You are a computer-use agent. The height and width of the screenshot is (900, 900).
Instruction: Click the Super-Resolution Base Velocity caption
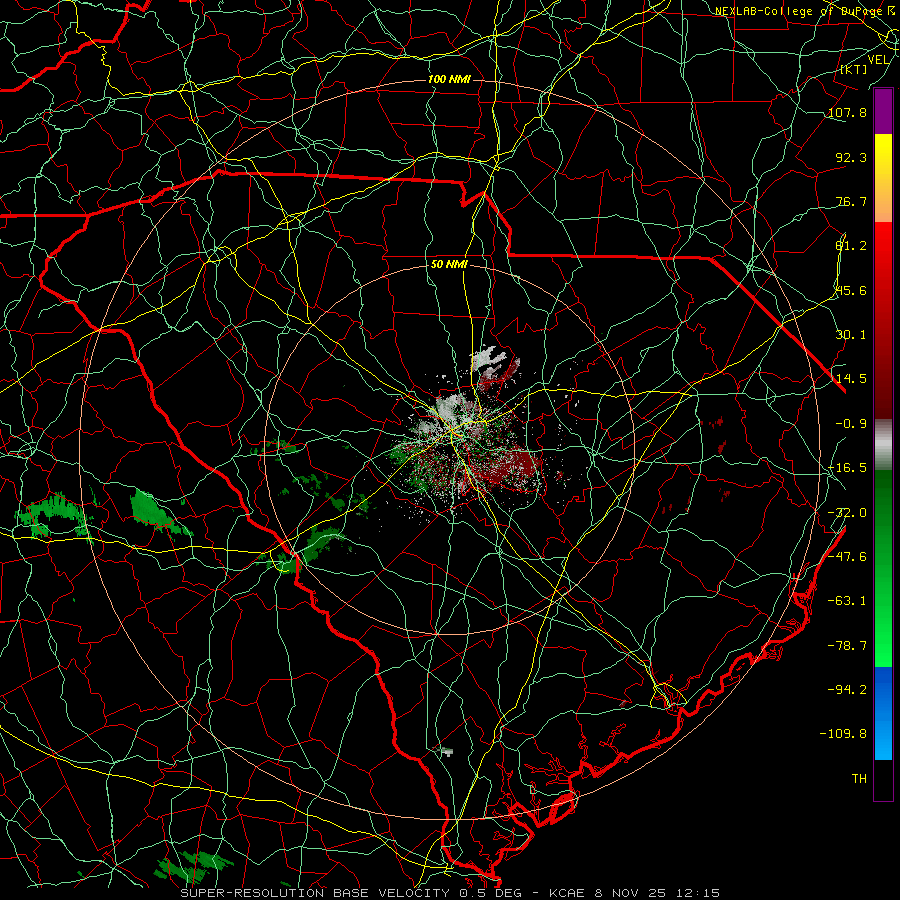[450, 893]
